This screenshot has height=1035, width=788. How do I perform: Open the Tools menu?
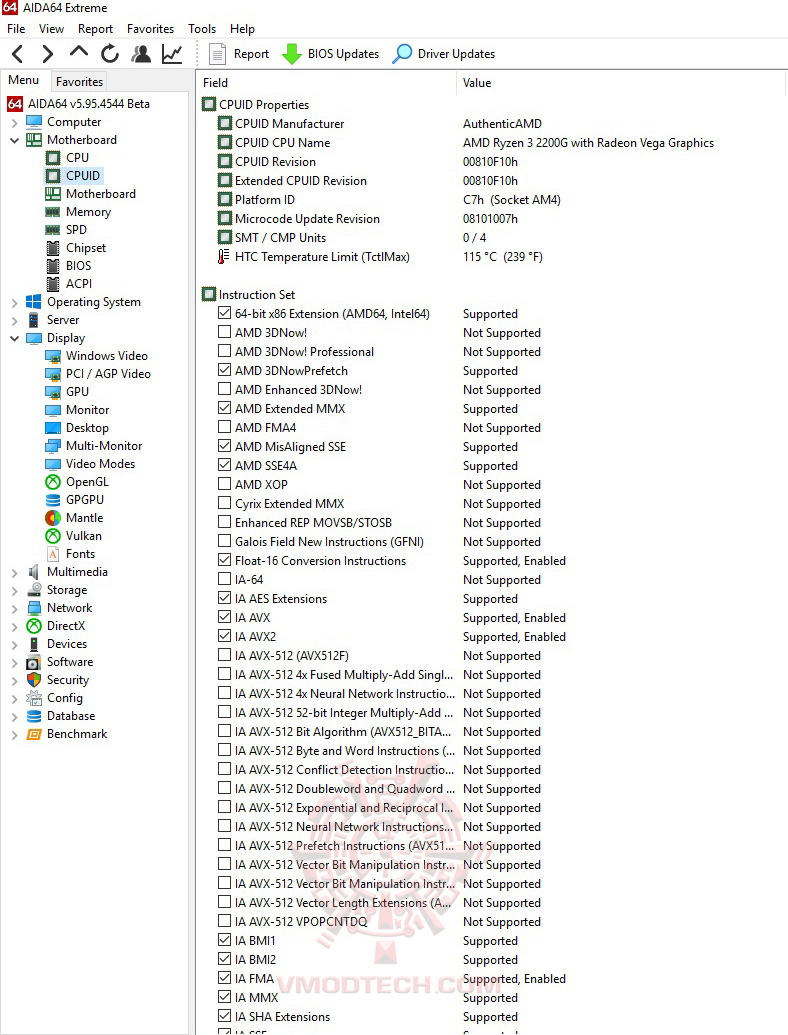click(202, 29)
